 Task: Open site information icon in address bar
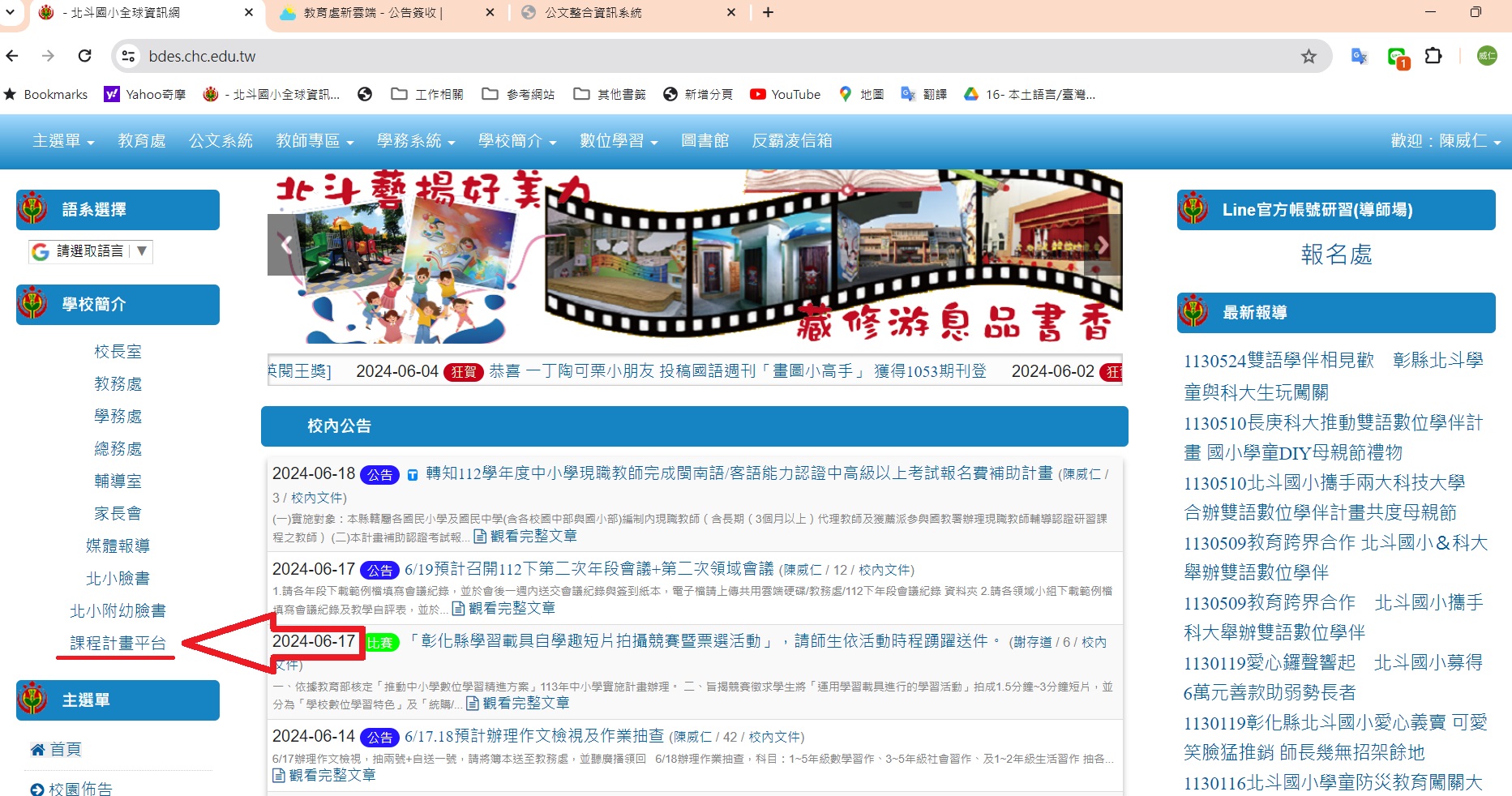[x=128, y=56]
